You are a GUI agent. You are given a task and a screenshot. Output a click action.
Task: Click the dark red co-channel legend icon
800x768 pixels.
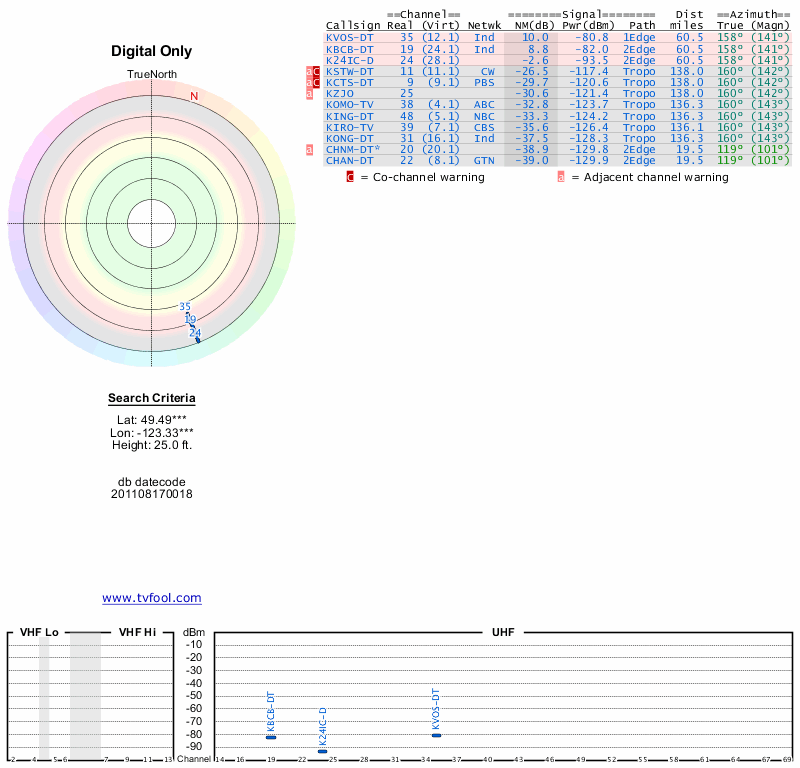point(350,177)
